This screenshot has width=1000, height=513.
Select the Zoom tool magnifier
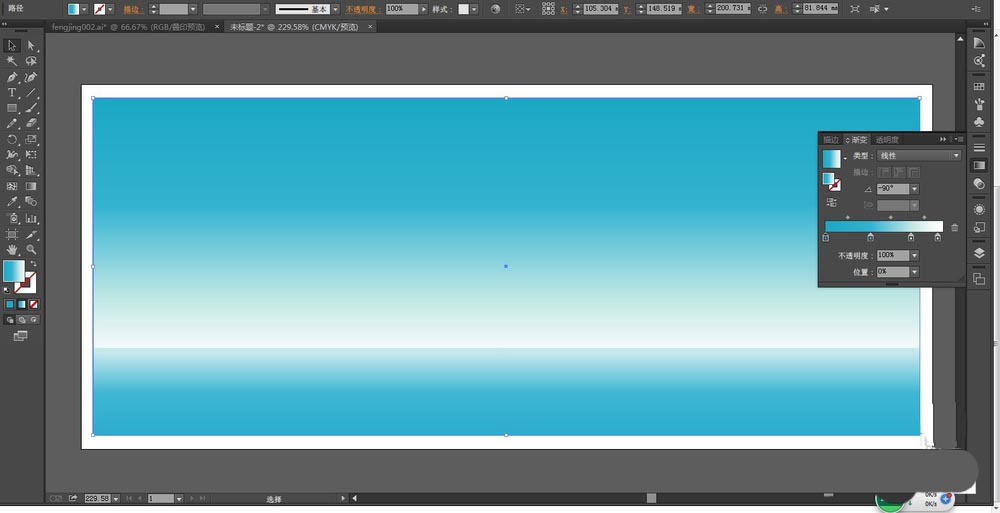31,249
